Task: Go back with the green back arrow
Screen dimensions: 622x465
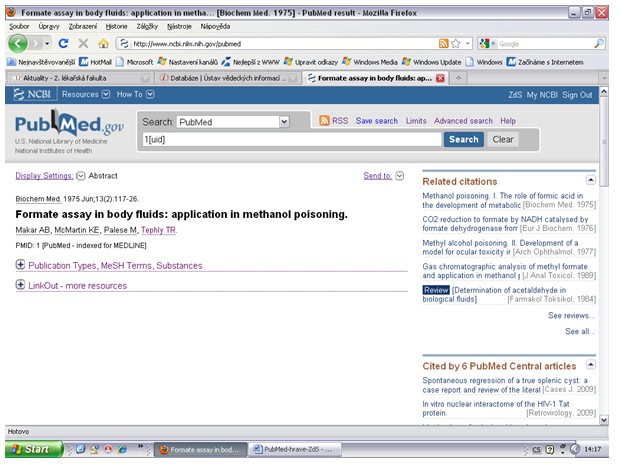Action: (x=18, y=43)
